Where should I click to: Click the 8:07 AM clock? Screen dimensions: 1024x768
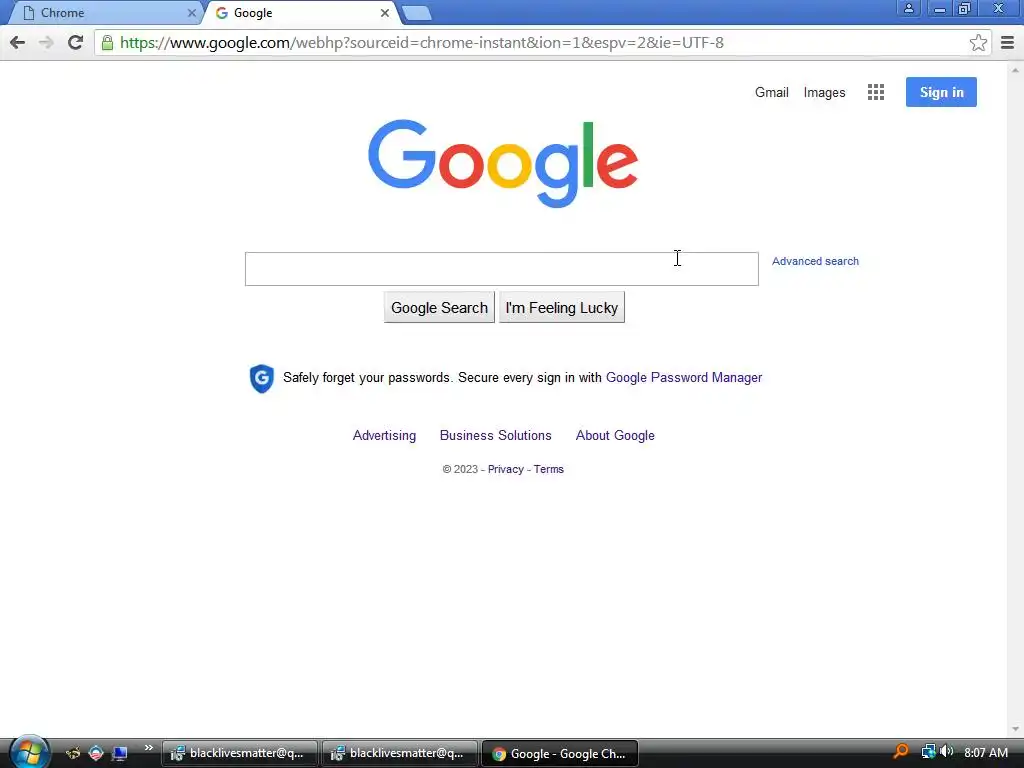[985, 752]
